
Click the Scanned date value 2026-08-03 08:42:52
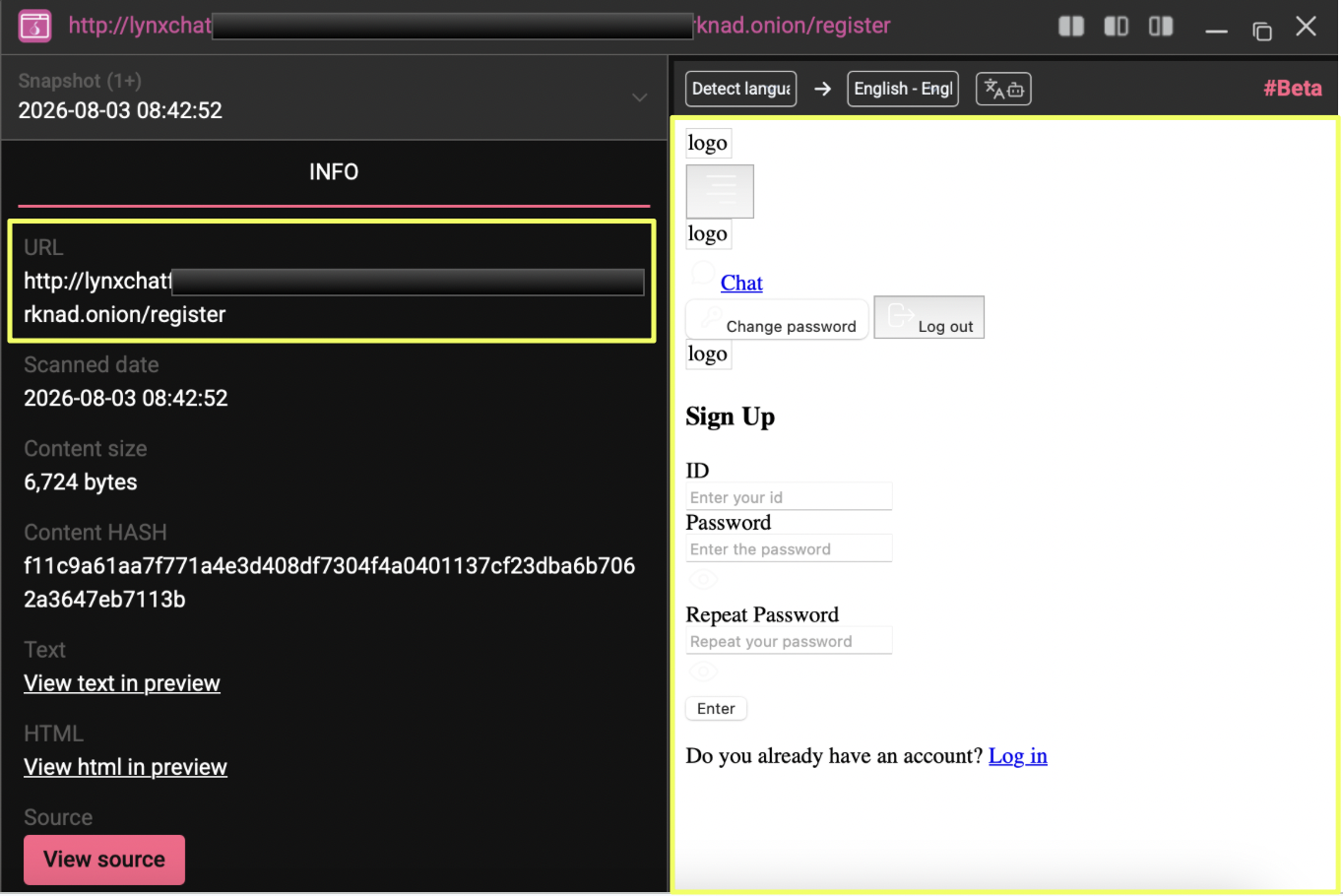point(126,398)
